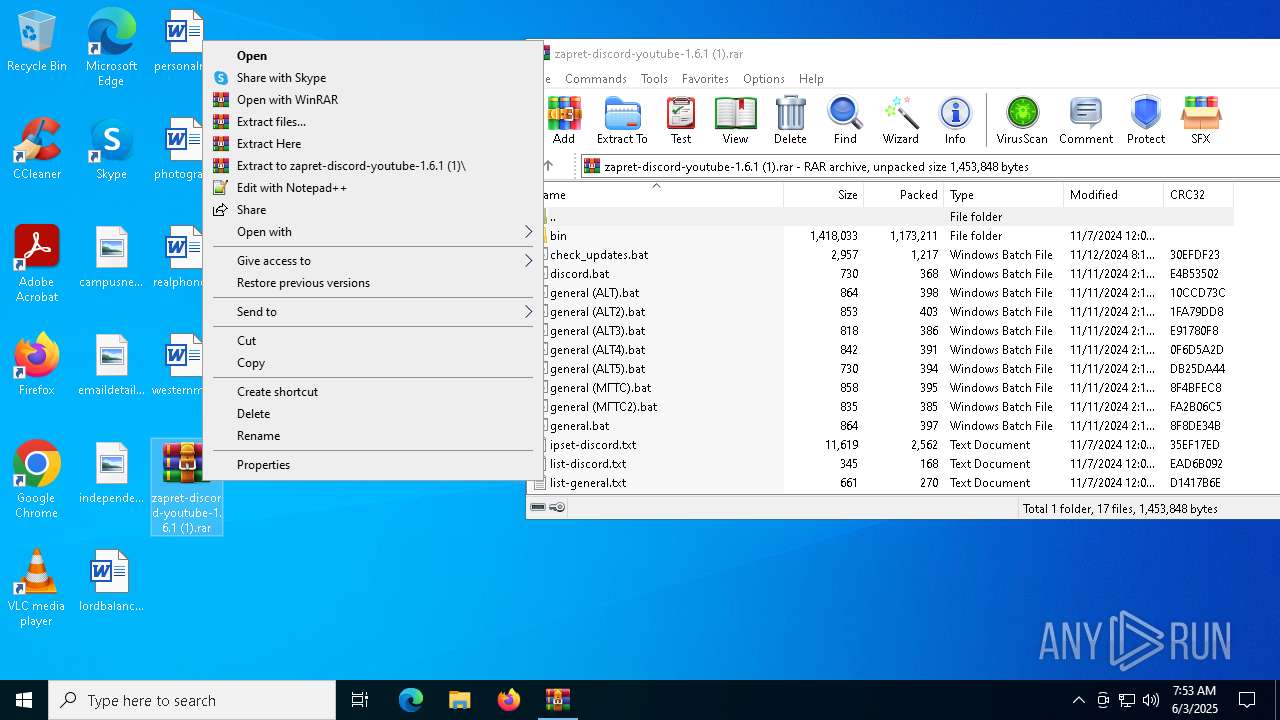Choose Create shortcut
The image size is (1280, 720).
point(373,392)
